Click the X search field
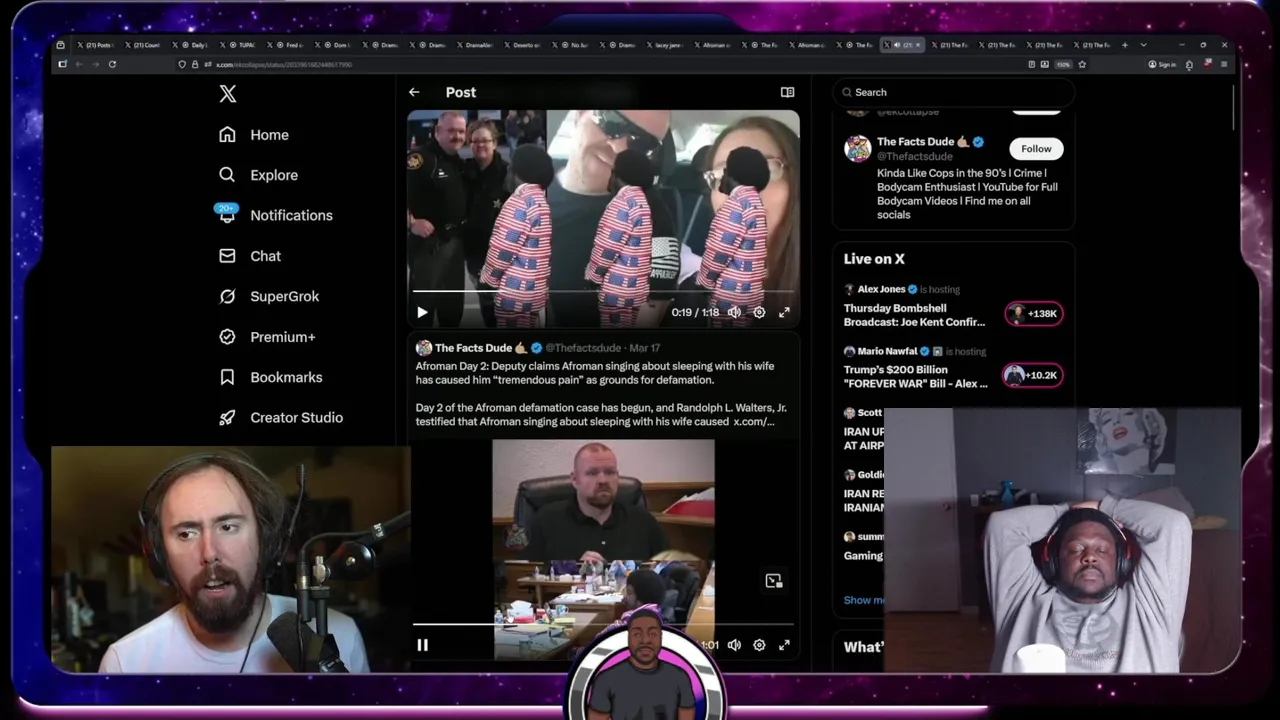This screenshot has height=720, width=1280. tap(954, 92)
